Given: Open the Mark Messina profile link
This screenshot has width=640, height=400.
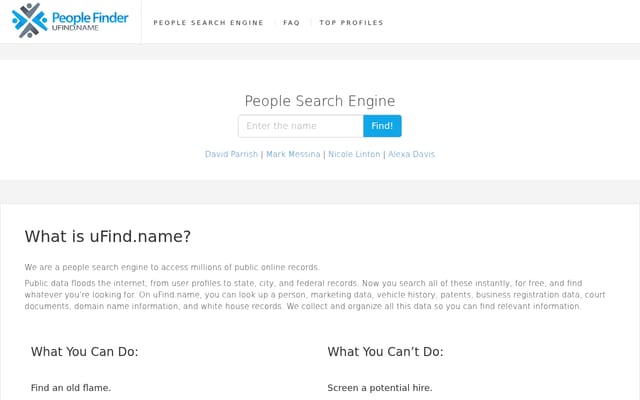Looking at the screenshot, I should tap(293, 154).
